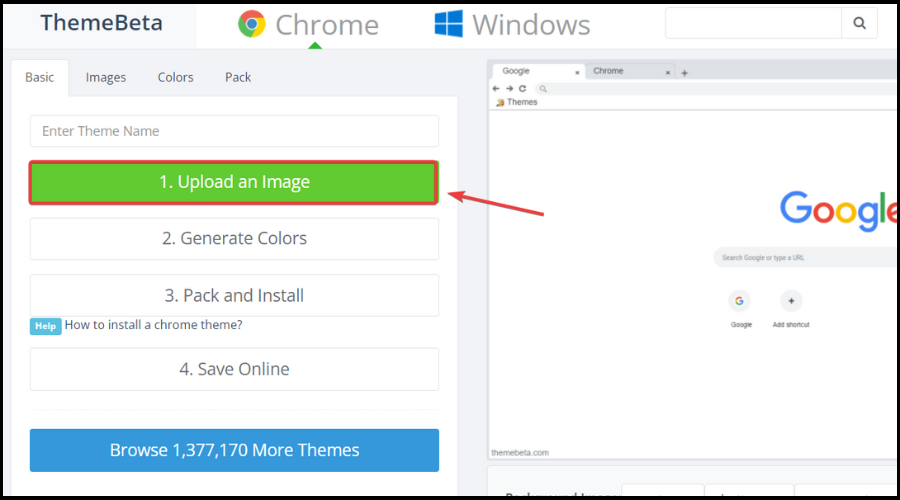Click the forward arrow in preview browser
The height and width of the screenshot is (500, 900).
[509, 88]
